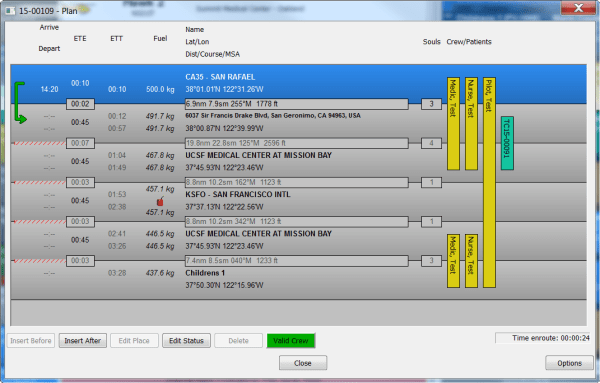Close the plan dialog with Close button
The height and width of the screenshot is (383, 600).
(x=303, y=363)
